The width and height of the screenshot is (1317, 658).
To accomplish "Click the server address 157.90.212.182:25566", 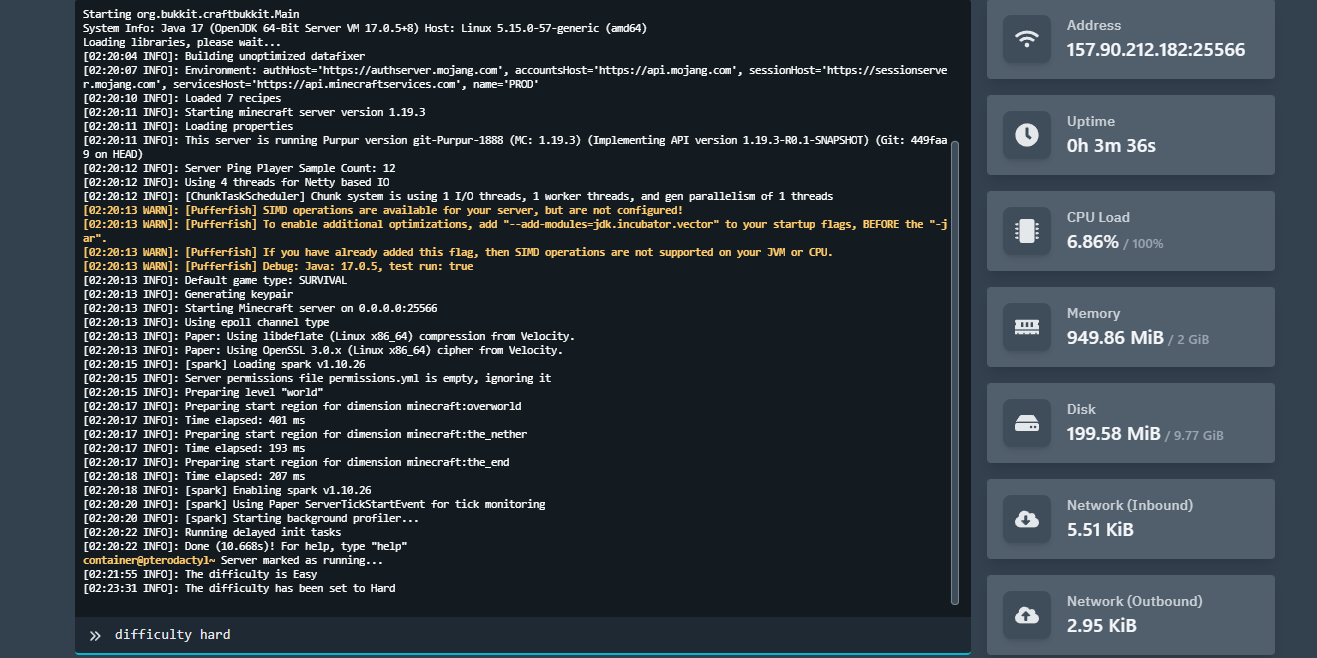I will pyautogui.click(x=1155, y=50).
